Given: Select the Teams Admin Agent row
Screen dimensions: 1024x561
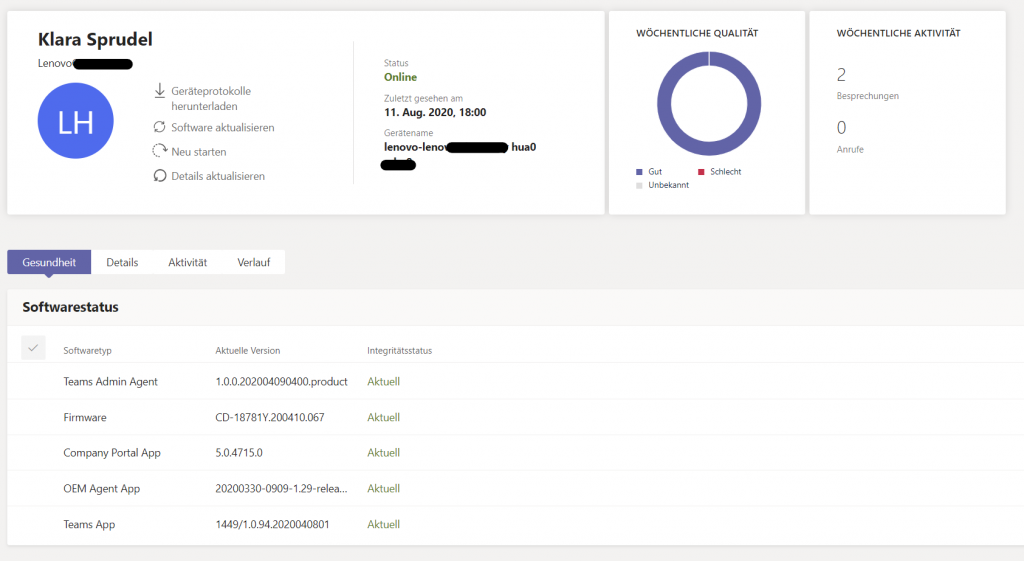Looking at the screenshot, I should (110, 382).
